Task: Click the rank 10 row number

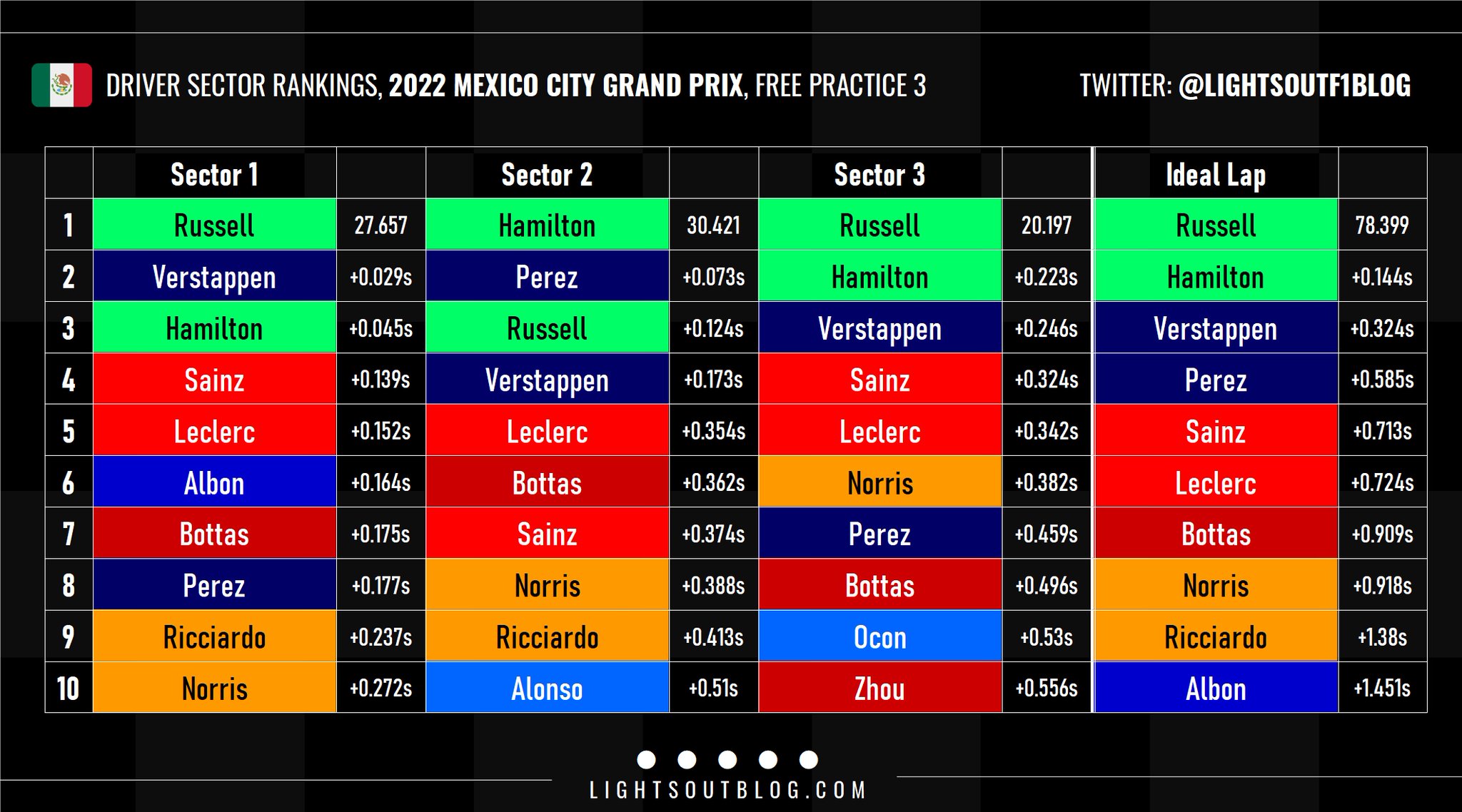Action: pyautogui.click(x=69, y=689)
